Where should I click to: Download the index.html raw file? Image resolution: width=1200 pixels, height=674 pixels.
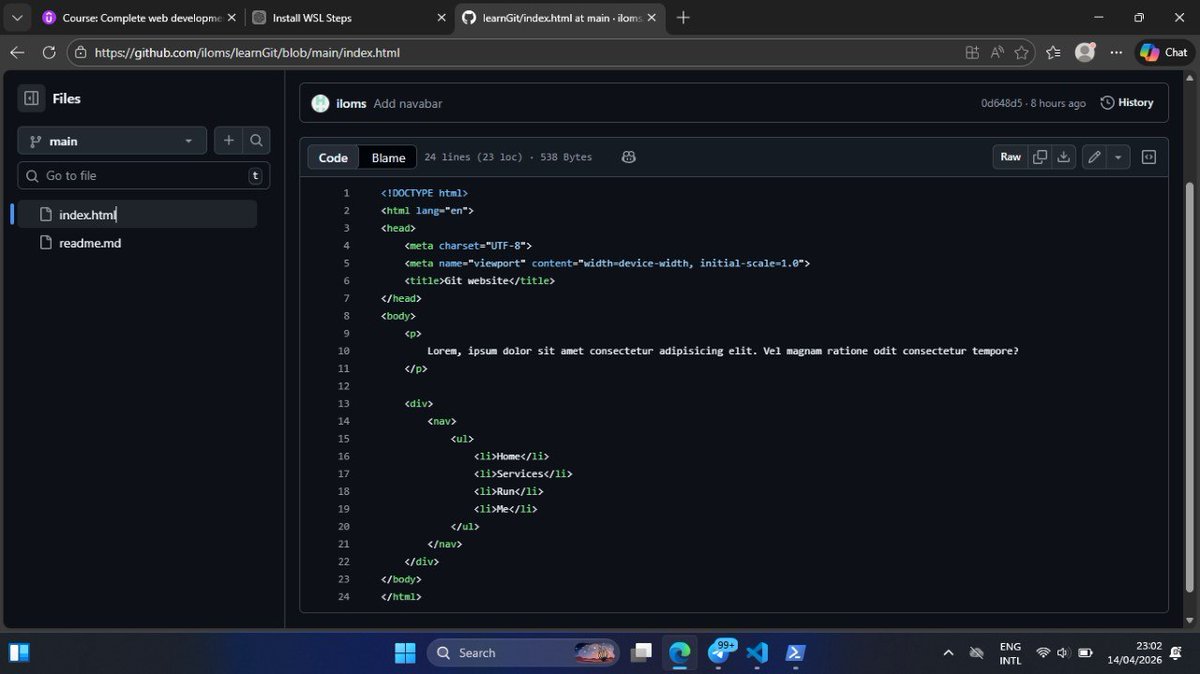(1063, 157)
